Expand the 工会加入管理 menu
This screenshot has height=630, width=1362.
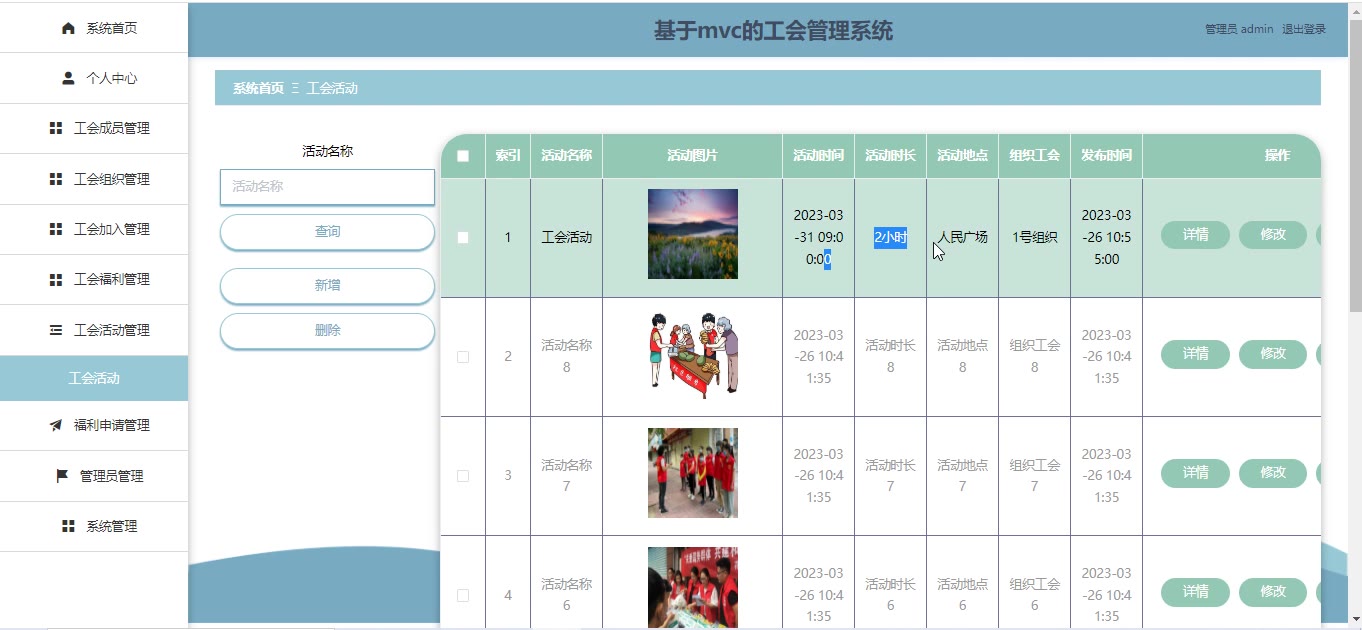point(94,229)
